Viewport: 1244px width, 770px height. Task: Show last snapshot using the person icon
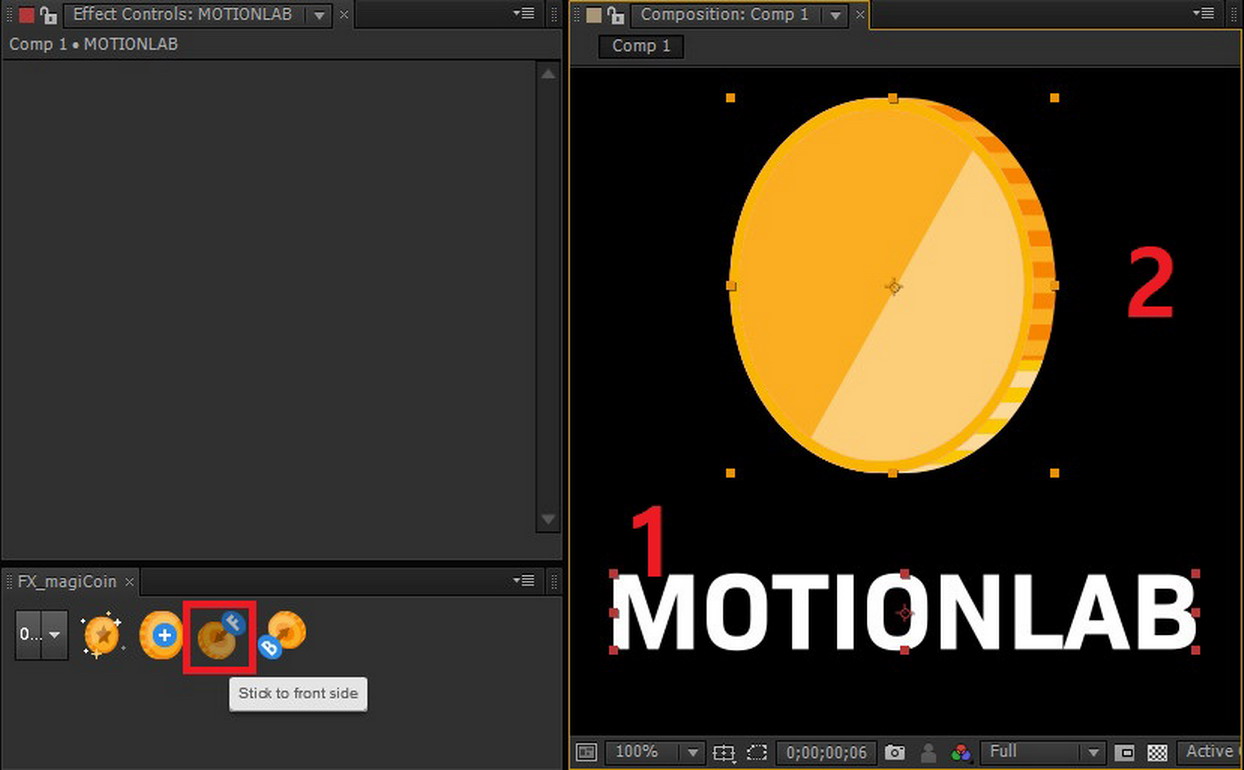tap(928, 752)
